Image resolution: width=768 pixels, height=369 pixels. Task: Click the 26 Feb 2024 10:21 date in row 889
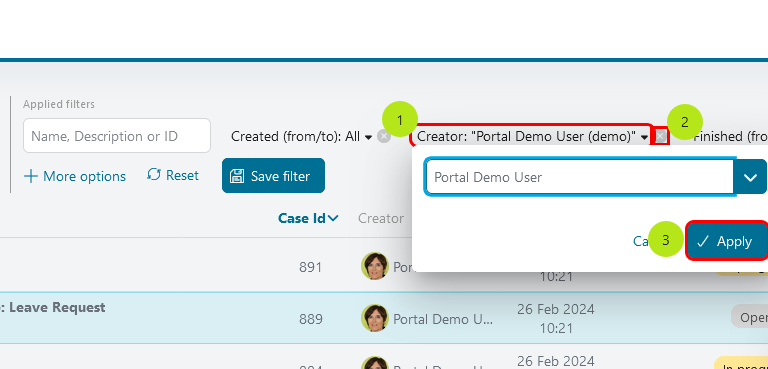[556, 319]
